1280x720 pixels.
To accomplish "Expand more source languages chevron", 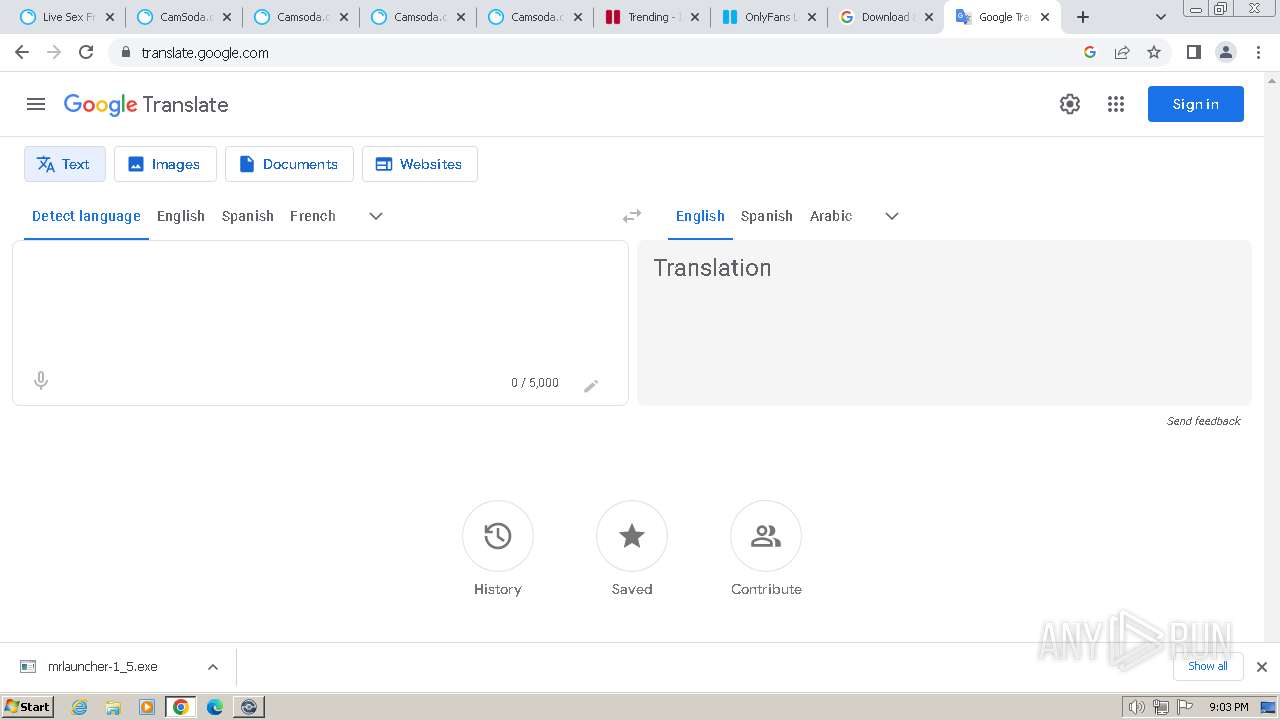I will click(376, 216).
